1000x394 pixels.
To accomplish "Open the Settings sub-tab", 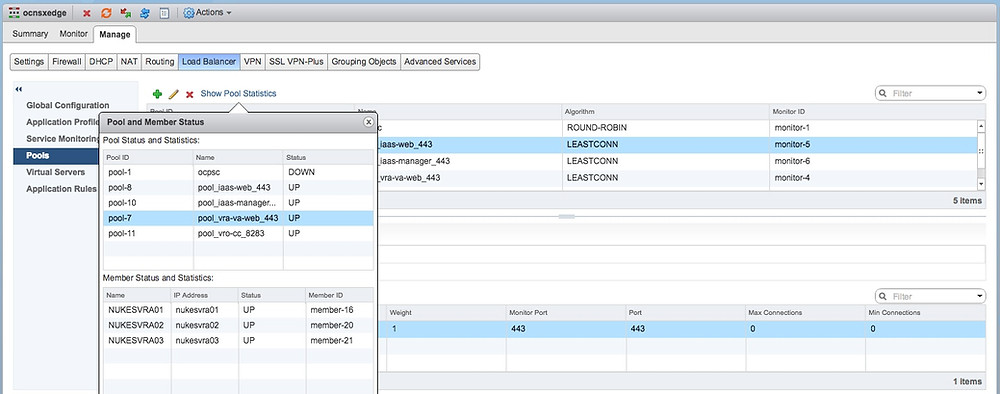I will click(29, 62).
